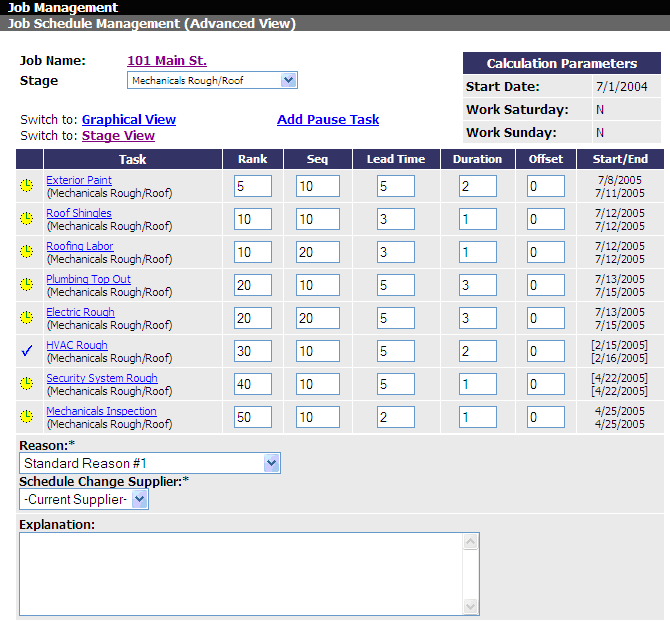Click the clock icon beside Exterior Paint
Viewport: 670px width, 624px height.
(26, 186)
